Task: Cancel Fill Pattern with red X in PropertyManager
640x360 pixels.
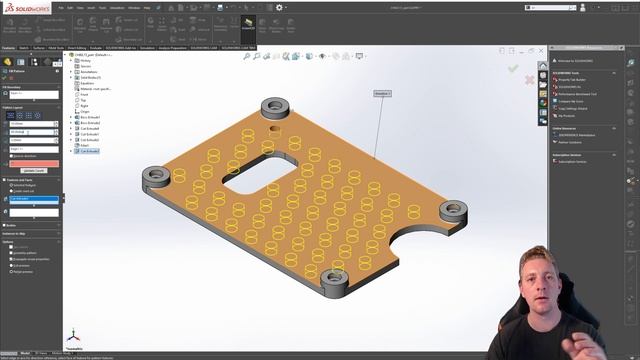Action: click(x=11, y=78)
